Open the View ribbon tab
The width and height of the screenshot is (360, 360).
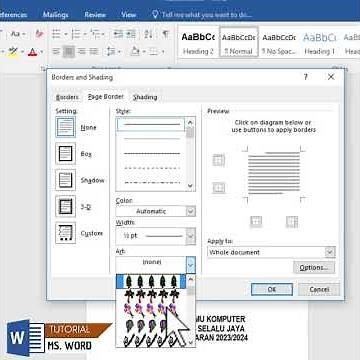(x=128, y=15)
